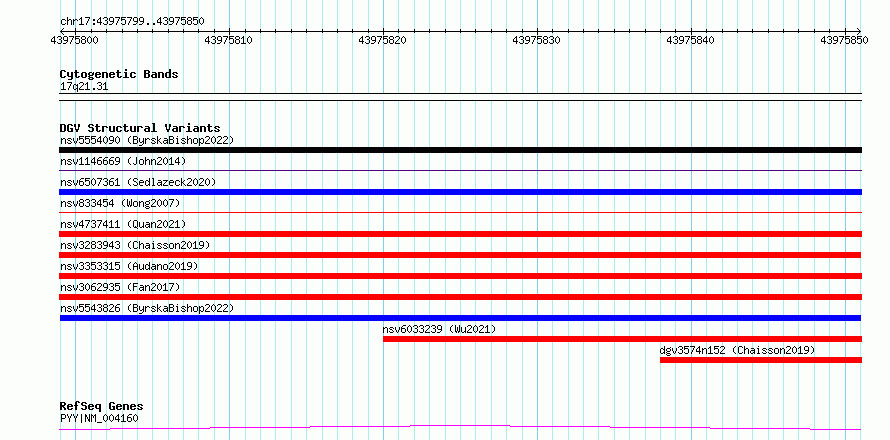Select the red nsv4737411 variant bar
The height and width of the screenshot is (440, 890).
click(x=460, y=234)
